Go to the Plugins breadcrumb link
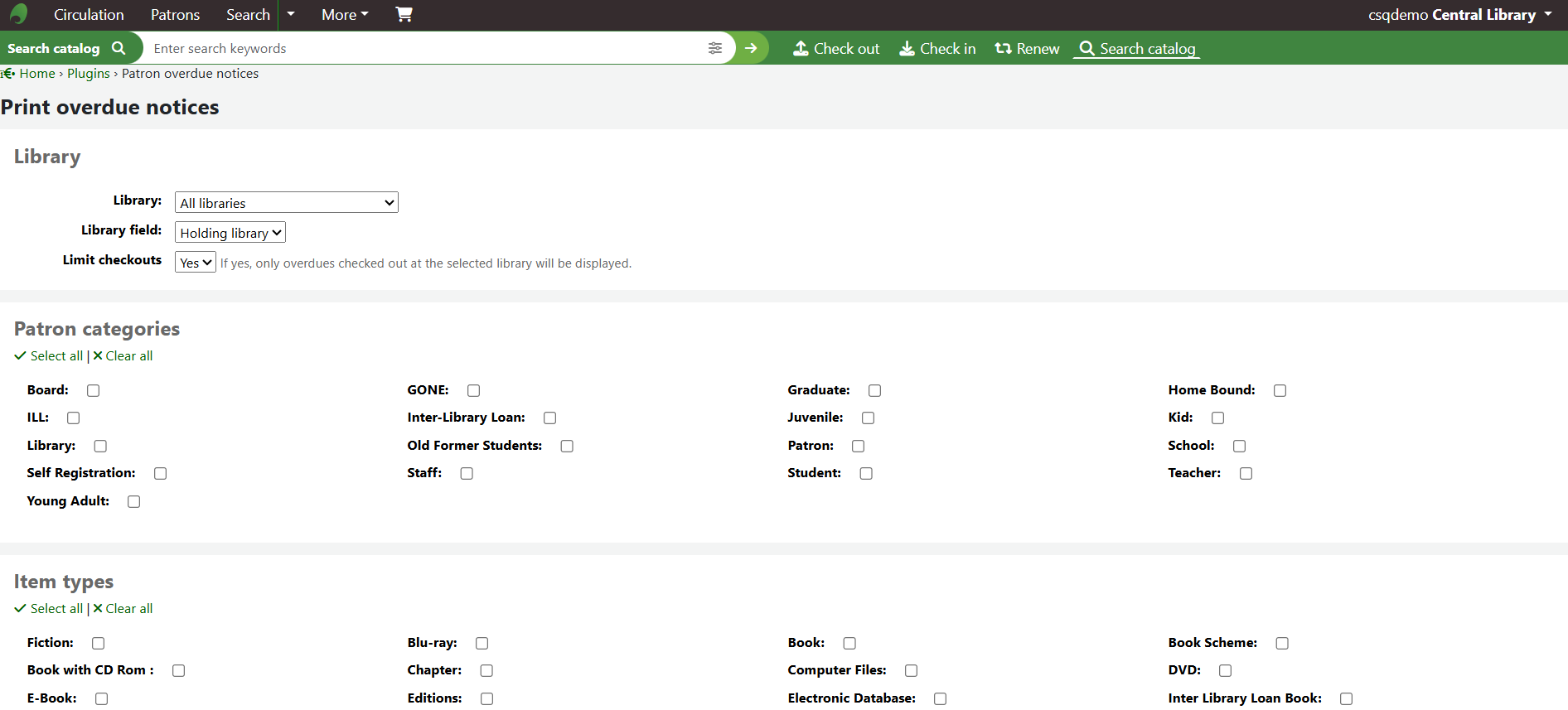Image resolution: width=1568 pixels, height=710 pixels. coord(89,74)
